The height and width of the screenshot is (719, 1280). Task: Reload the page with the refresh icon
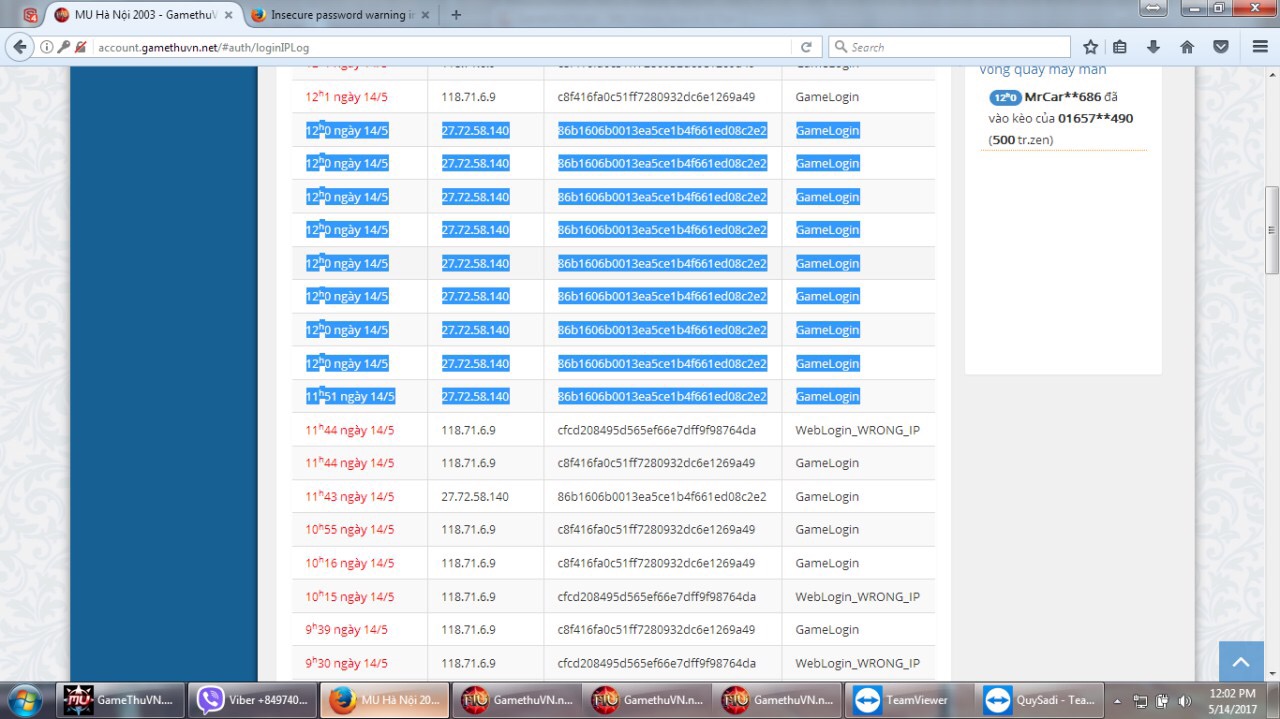(x=806, y=47)
